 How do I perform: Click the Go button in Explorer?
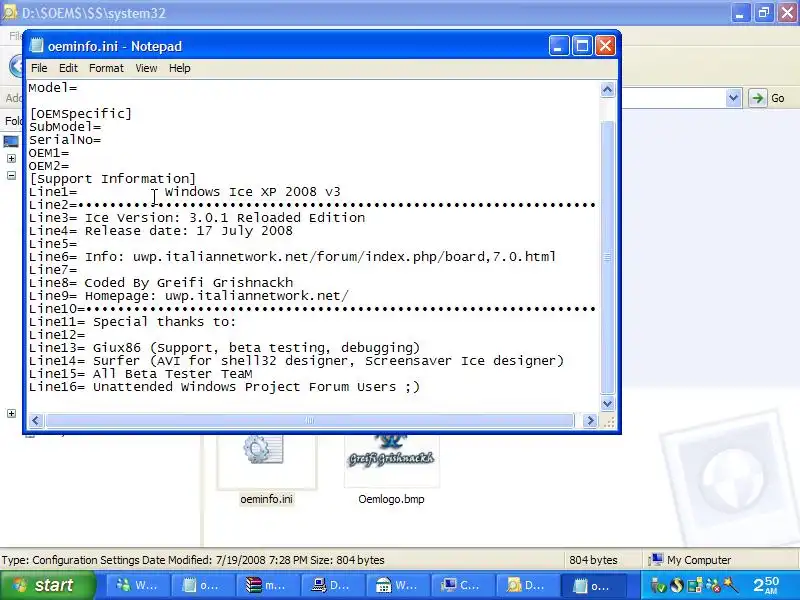[767, 98]
